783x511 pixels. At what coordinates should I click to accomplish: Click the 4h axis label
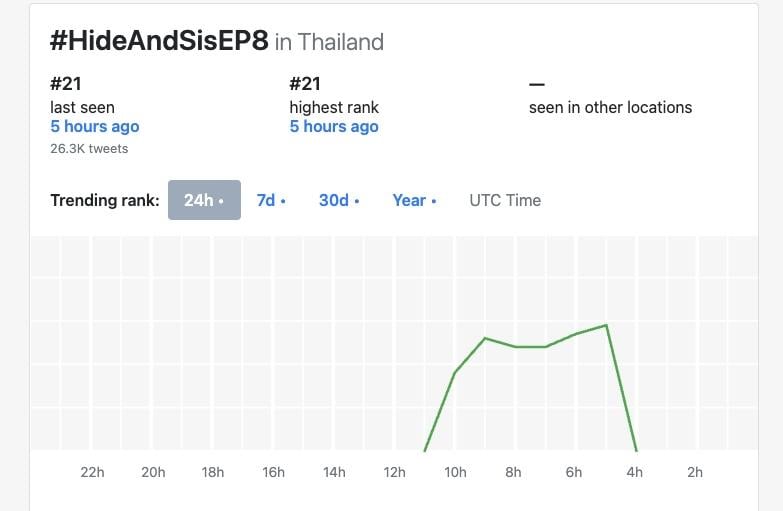635,472
